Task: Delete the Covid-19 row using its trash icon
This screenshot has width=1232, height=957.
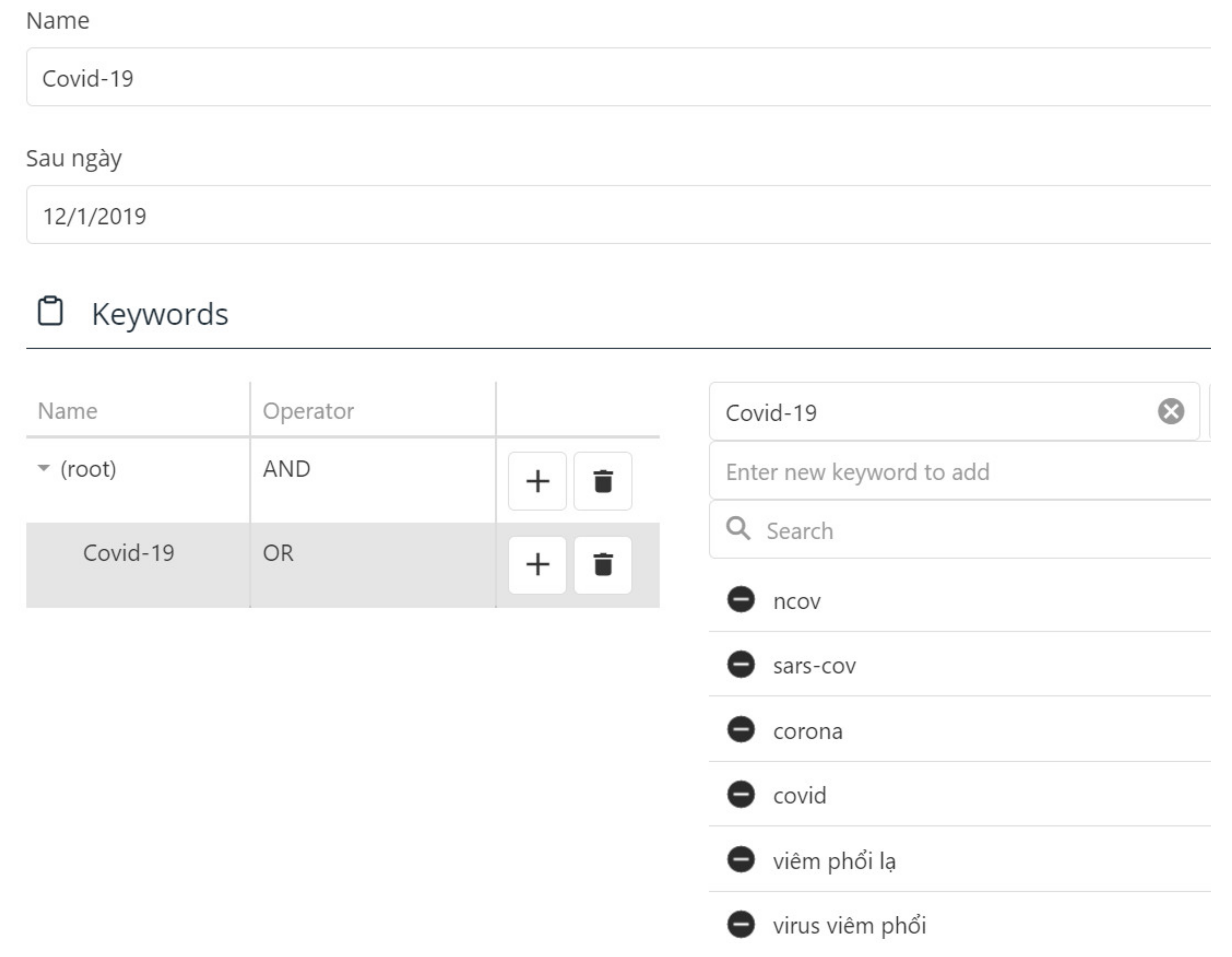Action: point(603,565)
